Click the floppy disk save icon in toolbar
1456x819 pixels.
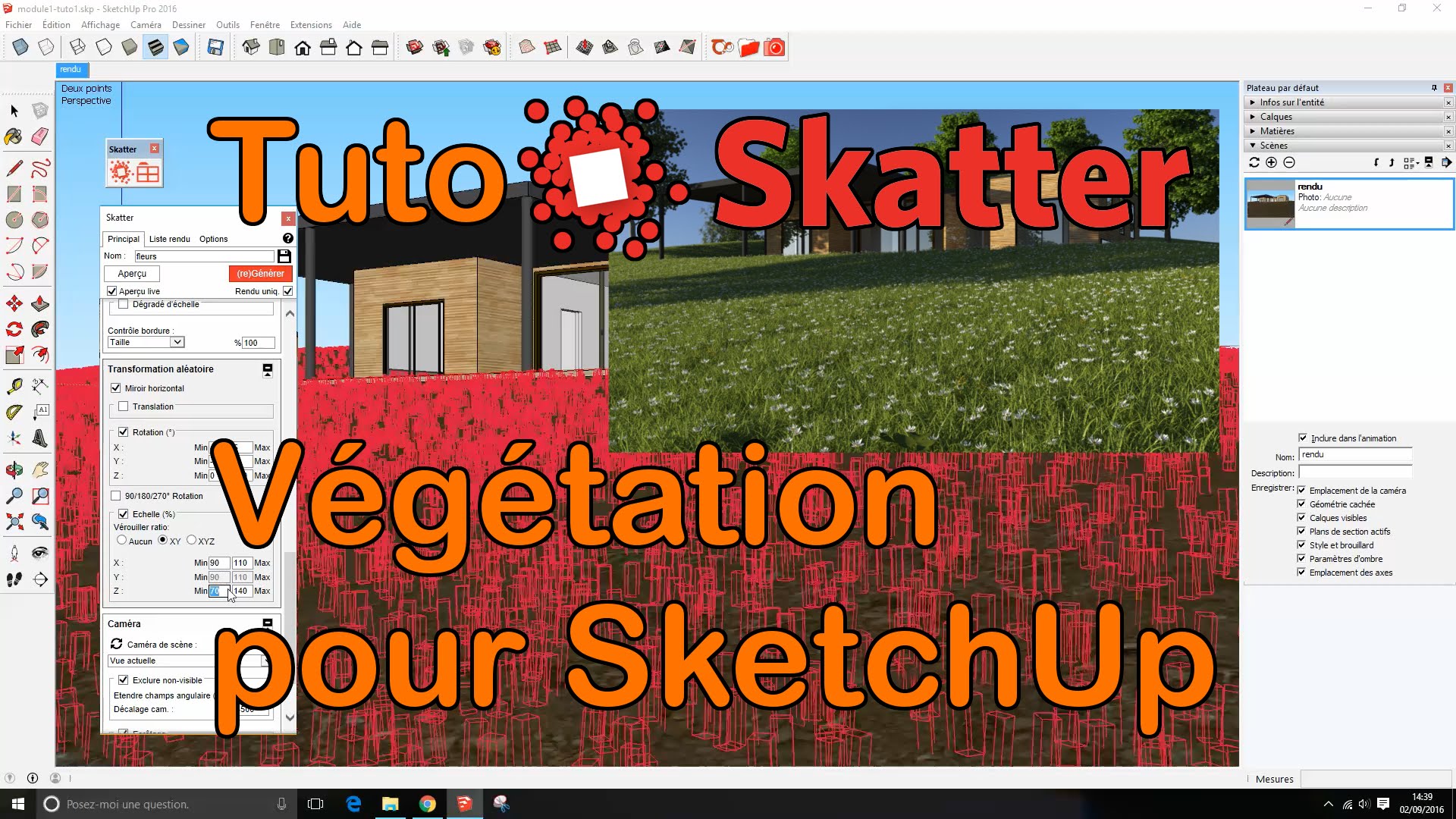(x=215, y=48)
